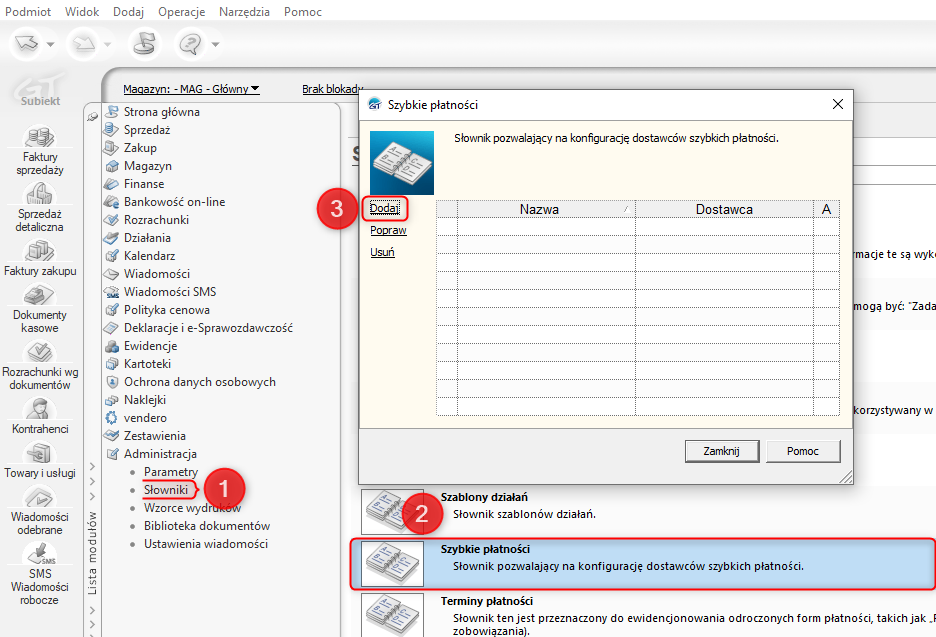Open Wiadomości odebrane shortcut icon
The height and width of the screenshot is (637, 936).
[39, 497]
